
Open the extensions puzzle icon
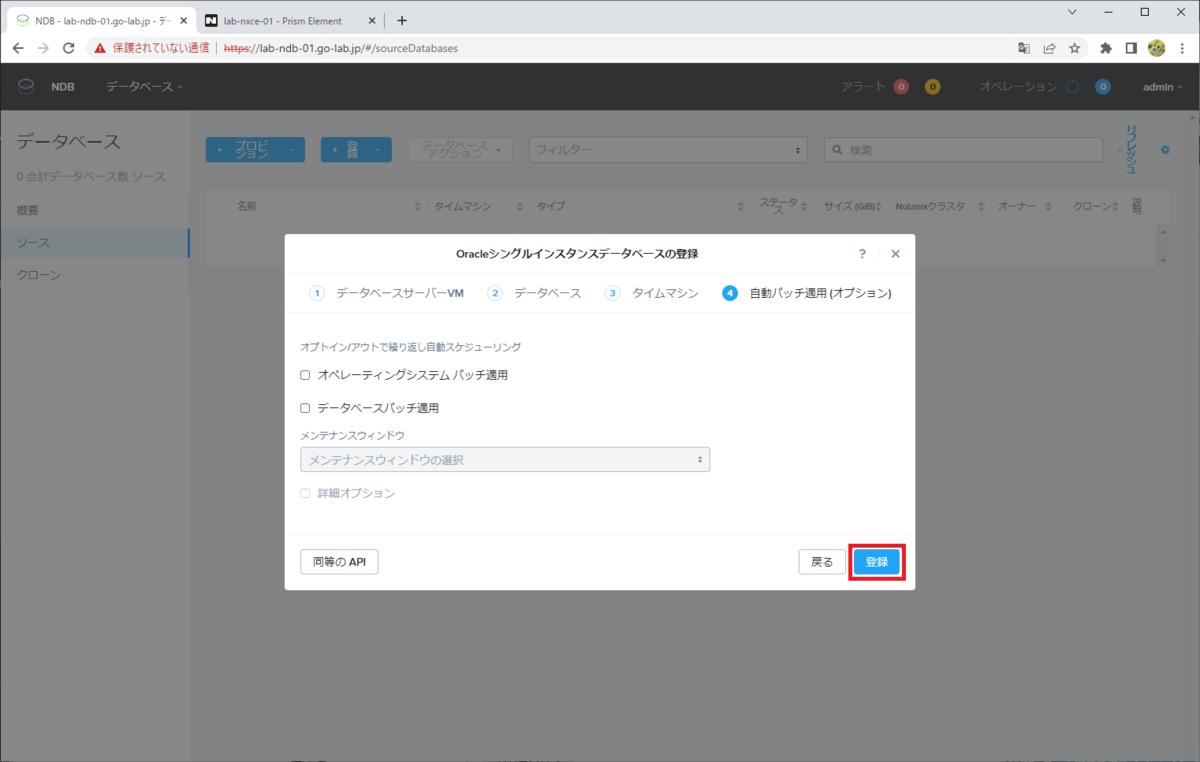point(1106,48)
